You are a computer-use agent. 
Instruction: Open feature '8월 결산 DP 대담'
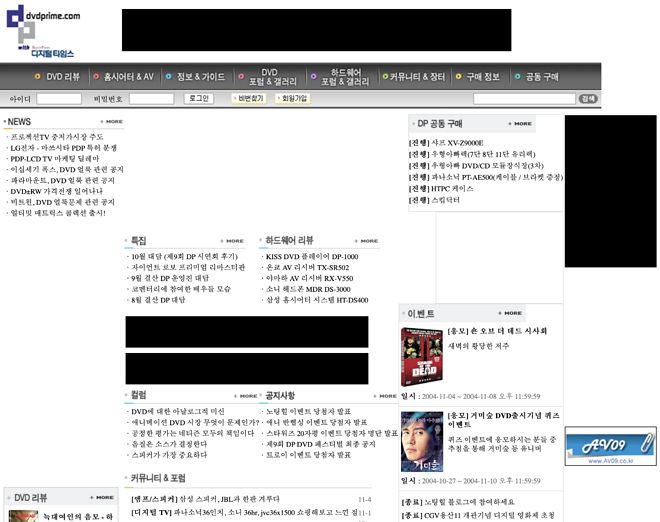coord(158,300)
